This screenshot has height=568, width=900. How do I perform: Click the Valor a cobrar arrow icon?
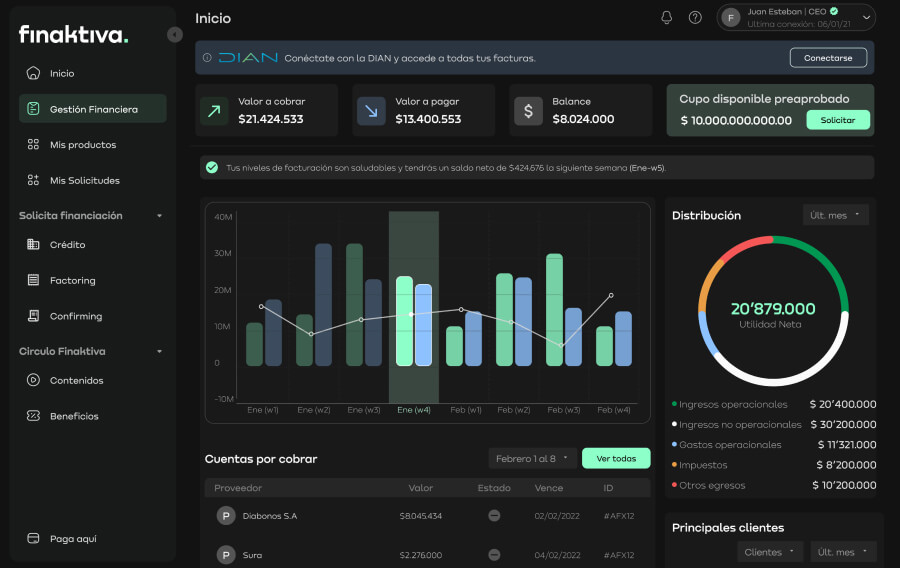coord(214,111)
